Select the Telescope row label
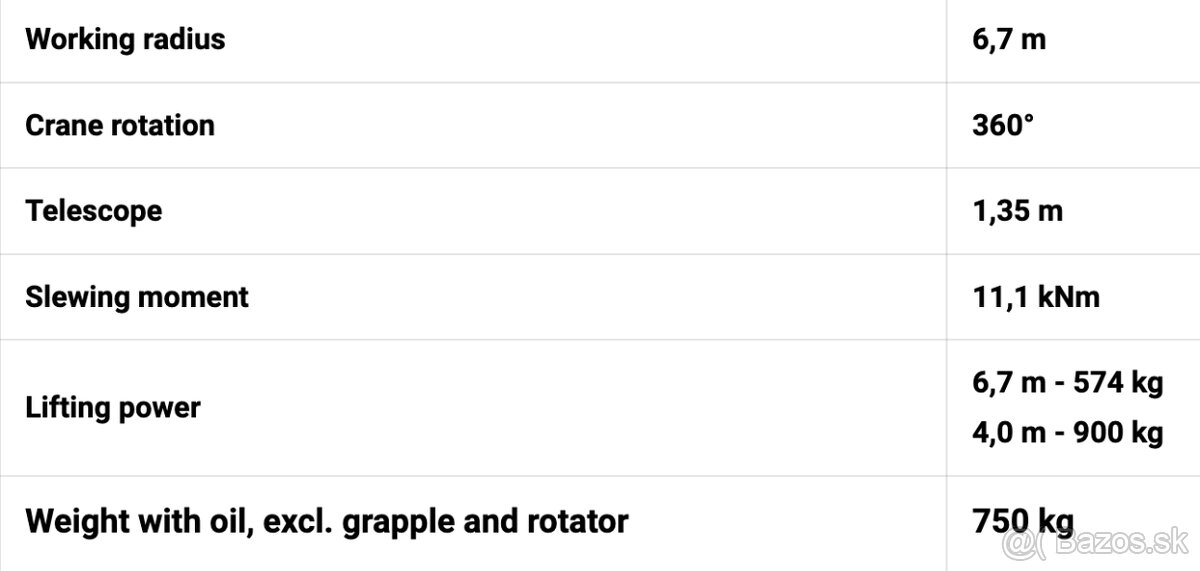Image resolution: width=1200 pixels, height=571 pixels. point(93,212)
